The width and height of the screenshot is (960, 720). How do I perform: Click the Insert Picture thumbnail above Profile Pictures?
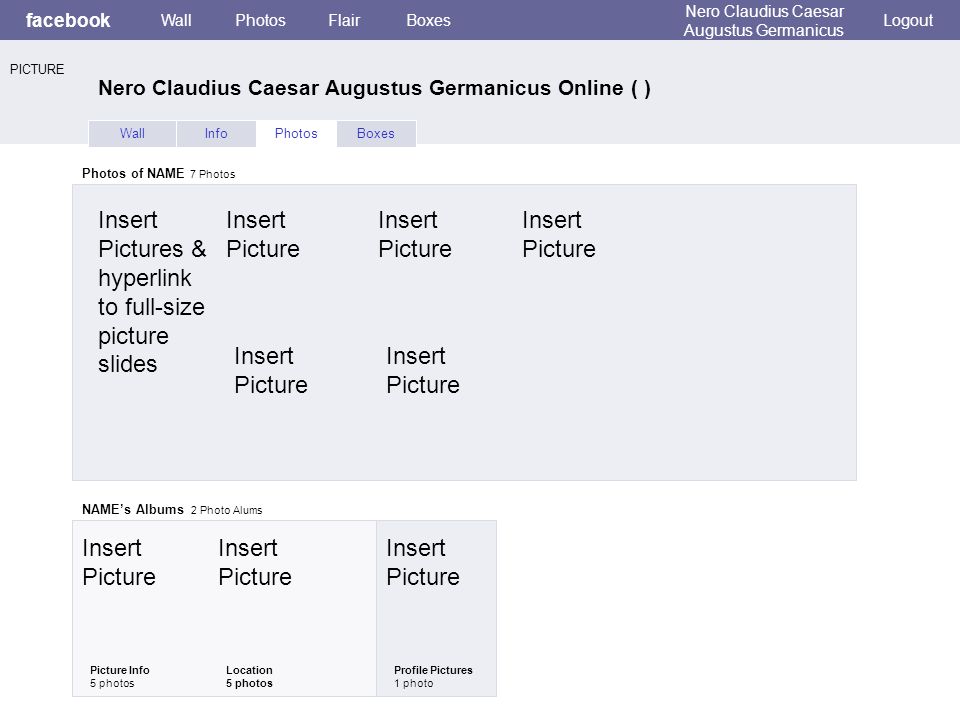click(422, 562)
